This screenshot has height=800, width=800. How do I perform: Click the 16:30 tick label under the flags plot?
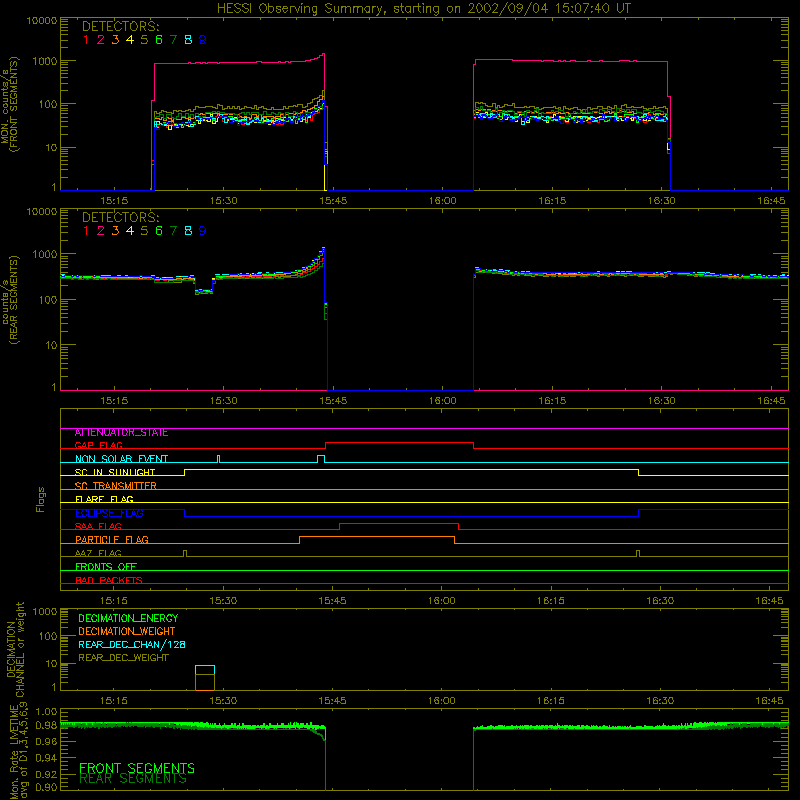660,601
